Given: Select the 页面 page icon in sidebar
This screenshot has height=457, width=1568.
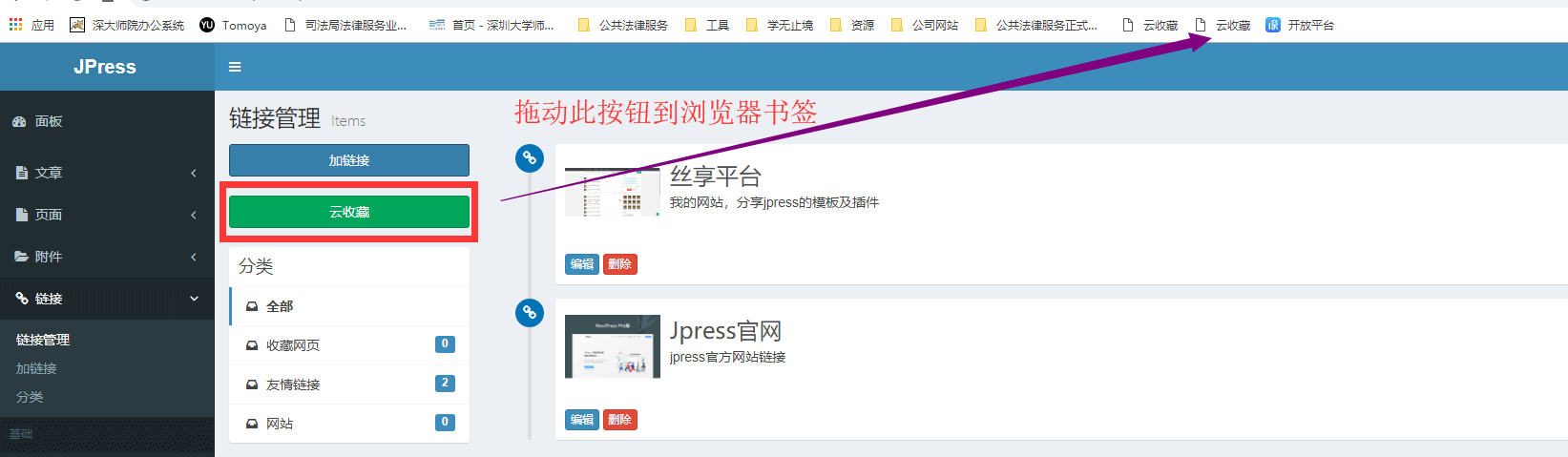Looking at the screenshot, I should pos(21,215).
